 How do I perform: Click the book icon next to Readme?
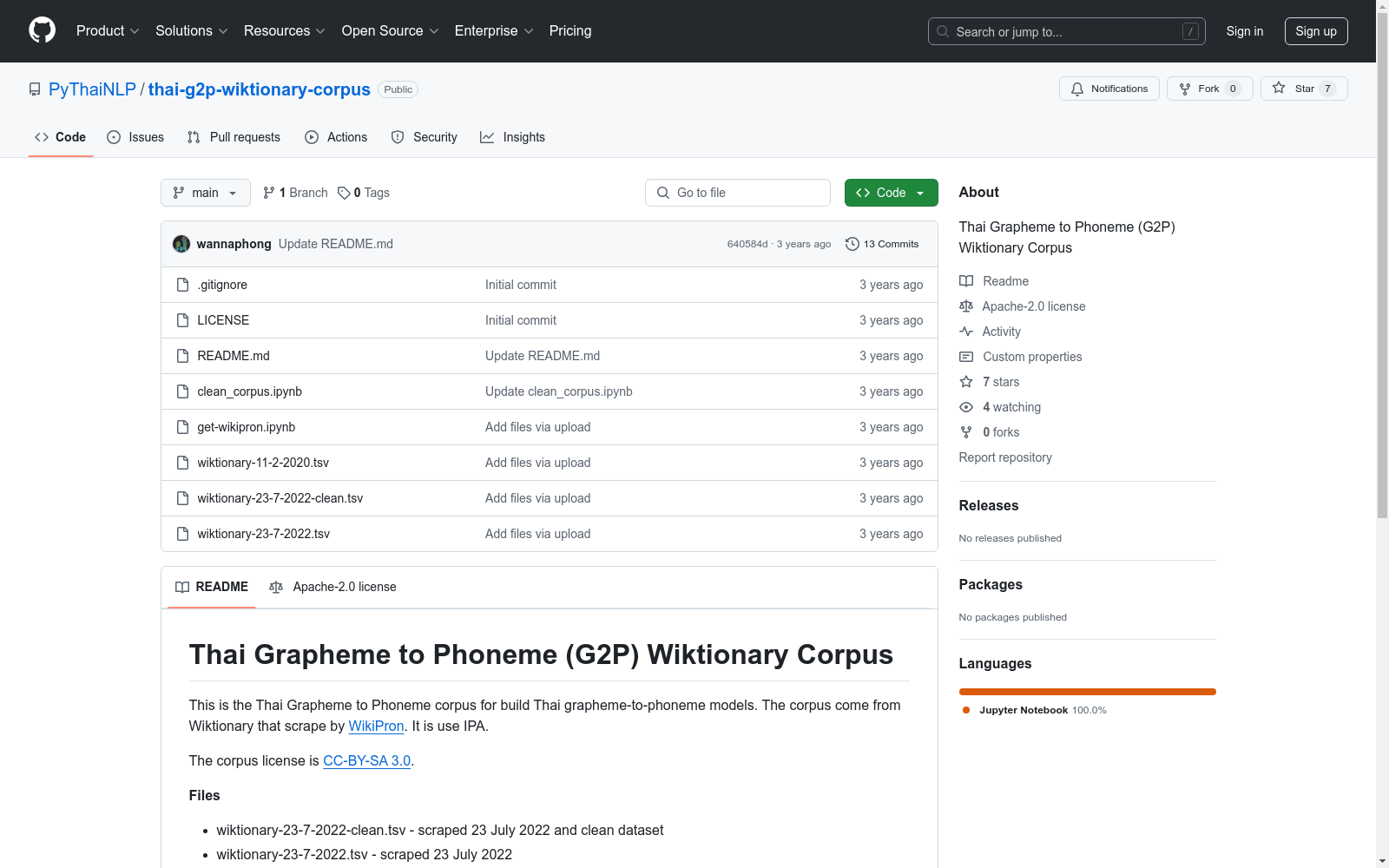click(x=966, y=281)
